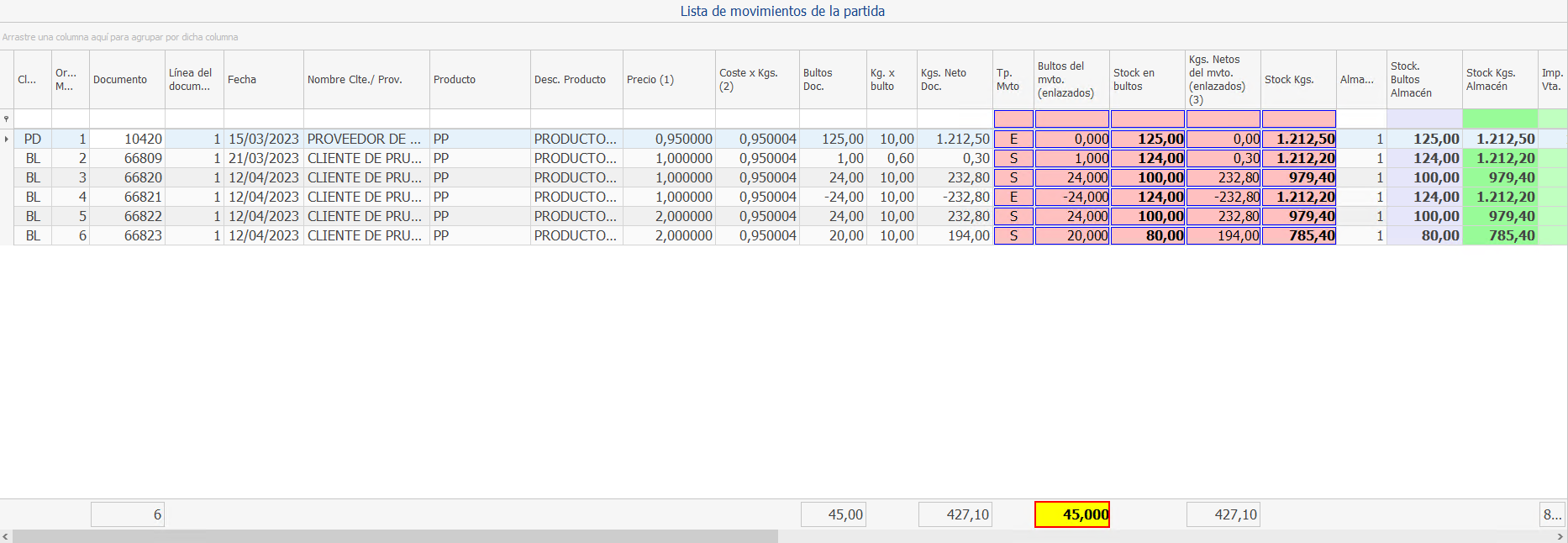Screen dimensions: 1568x543
Task: Click Bultos Doc. value -24,00
Action: coord(833,197)
